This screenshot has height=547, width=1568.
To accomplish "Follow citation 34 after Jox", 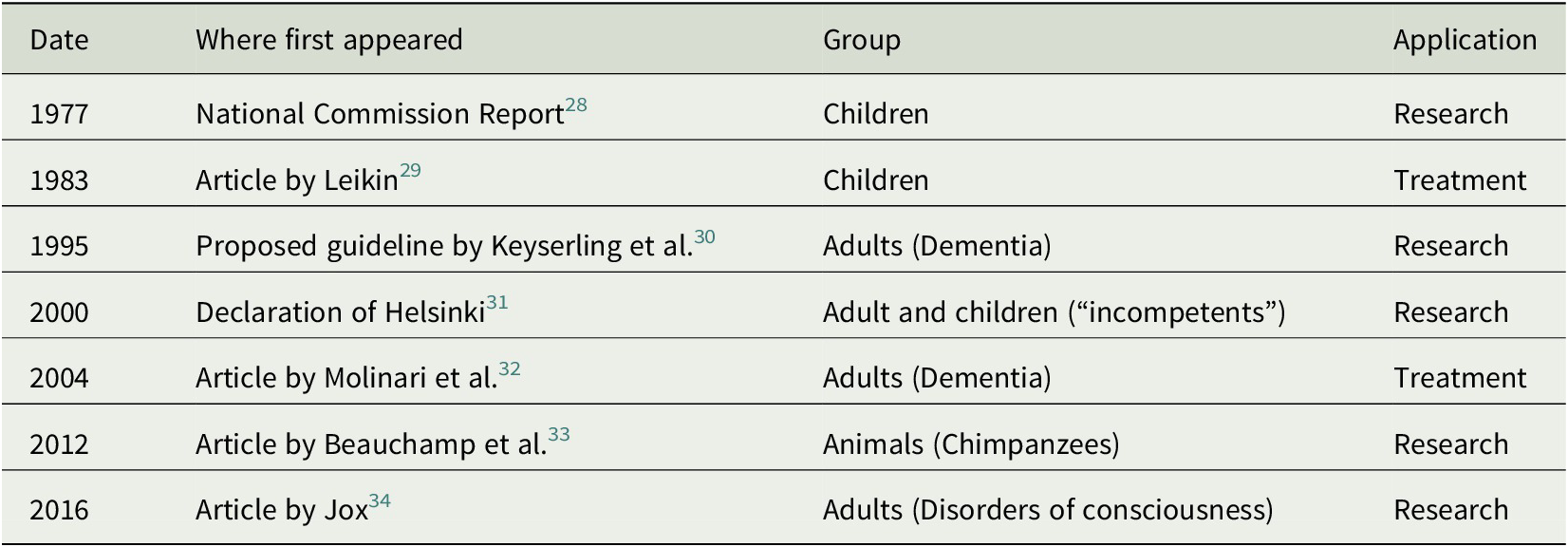I will 380,501.
